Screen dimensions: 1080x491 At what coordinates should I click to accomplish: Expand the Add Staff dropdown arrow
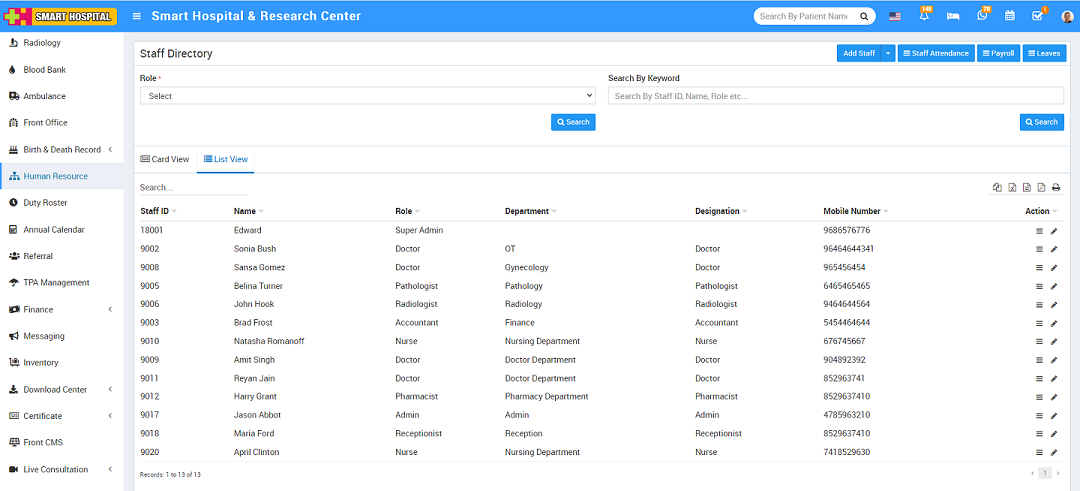click(888, 53)
